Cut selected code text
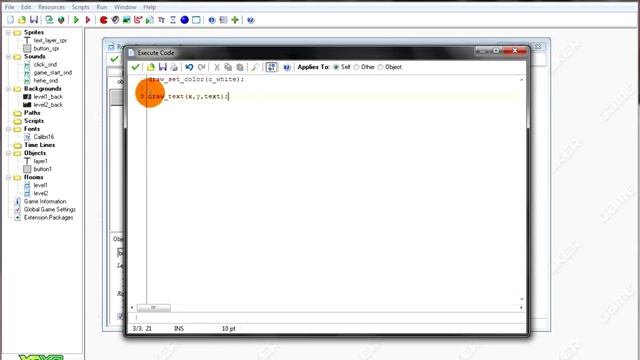This screenshot has width=640, height=360. (x=217, y=67)
